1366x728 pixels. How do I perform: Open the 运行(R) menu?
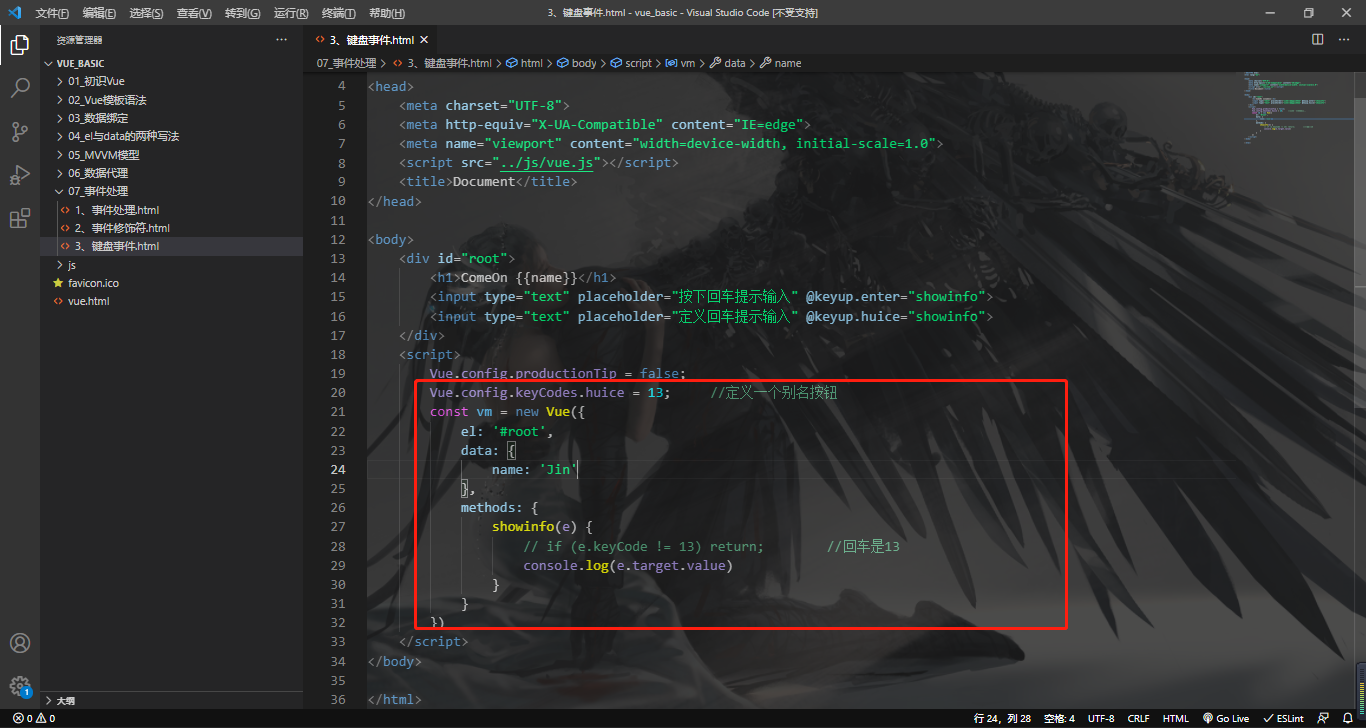tap(290, 13)
